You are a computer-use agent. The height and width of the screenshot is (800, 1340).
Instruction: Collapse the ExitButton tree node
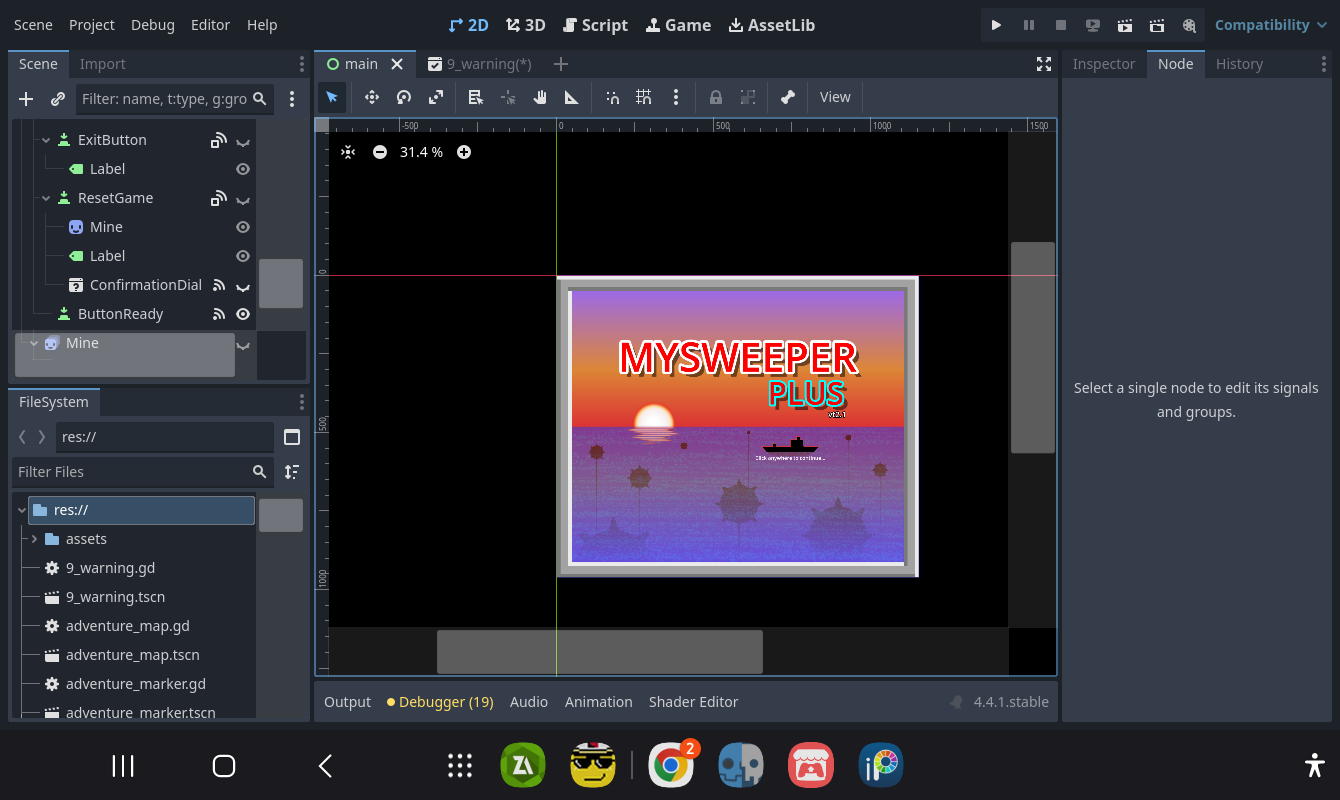pos(46,140)
